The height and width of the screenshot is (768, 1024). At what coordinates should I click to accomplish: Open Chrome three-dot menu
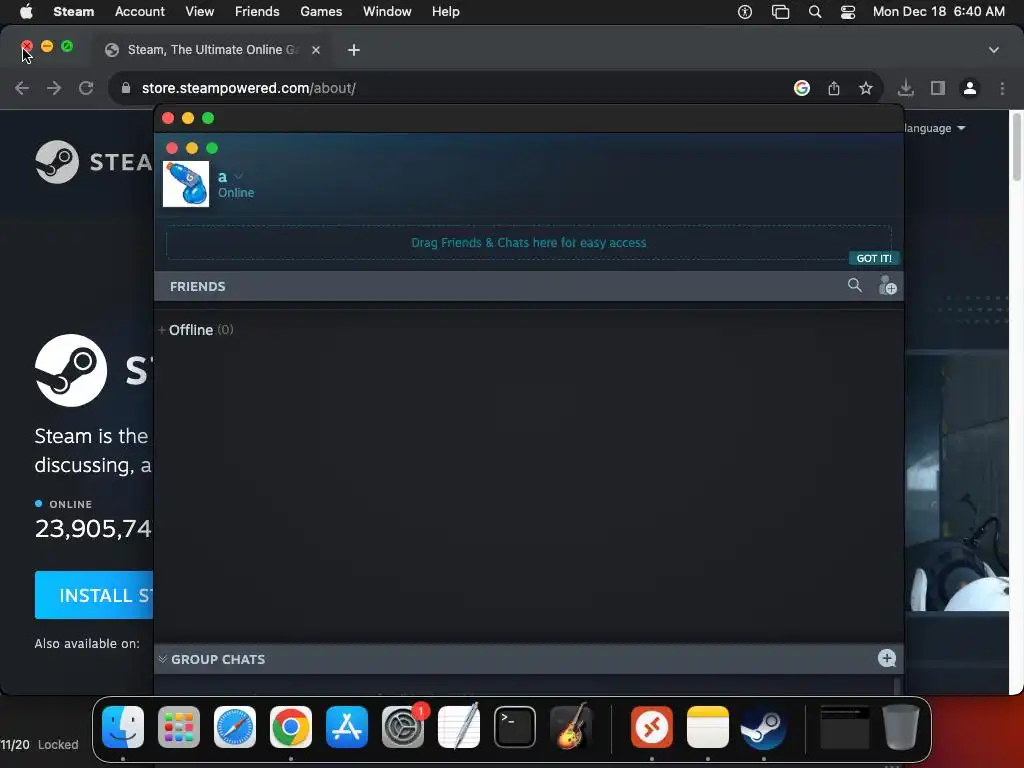[x=1002, y=88]
